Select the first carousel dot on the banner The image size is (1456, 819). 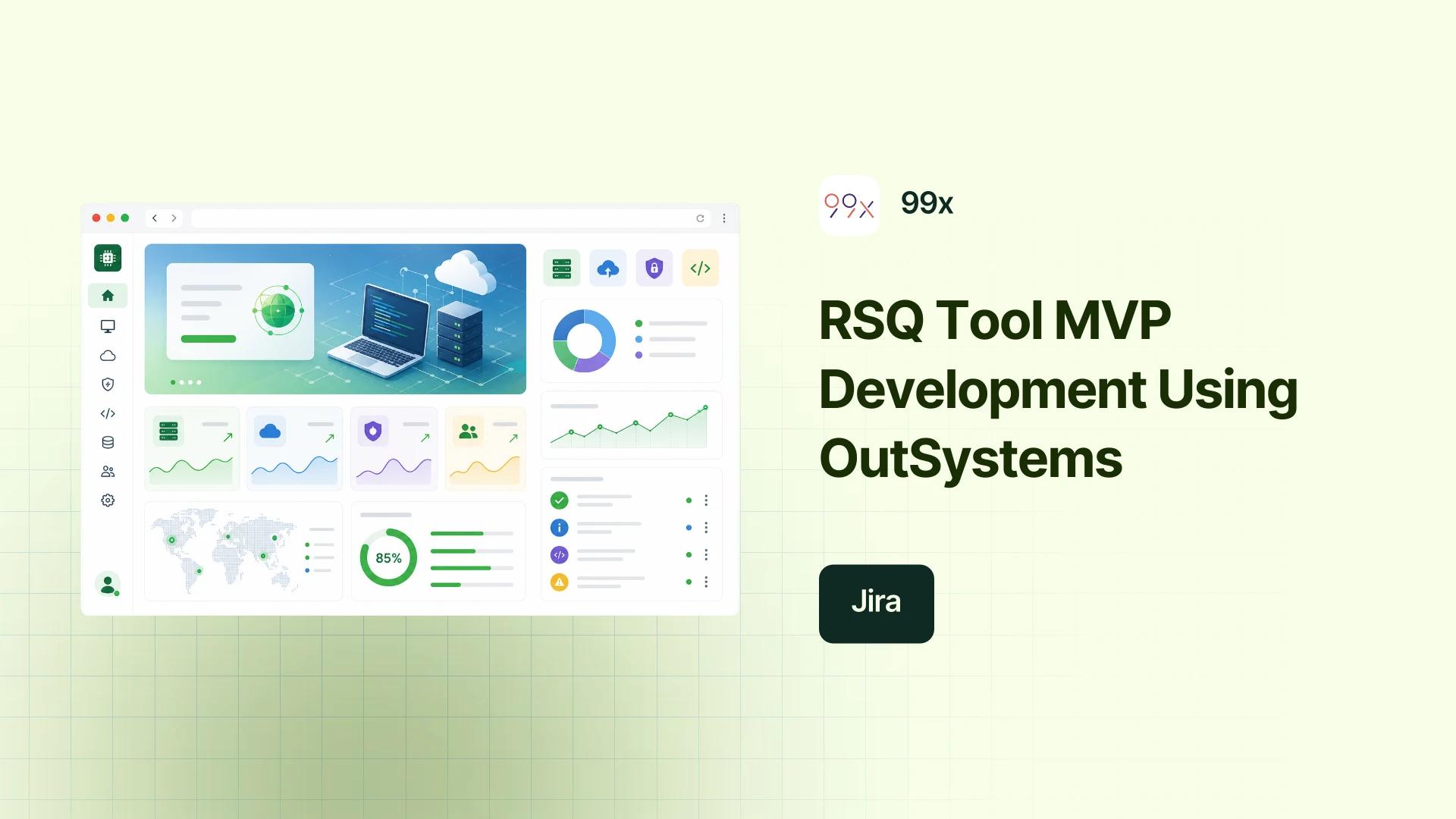click(x=173, y=382)
